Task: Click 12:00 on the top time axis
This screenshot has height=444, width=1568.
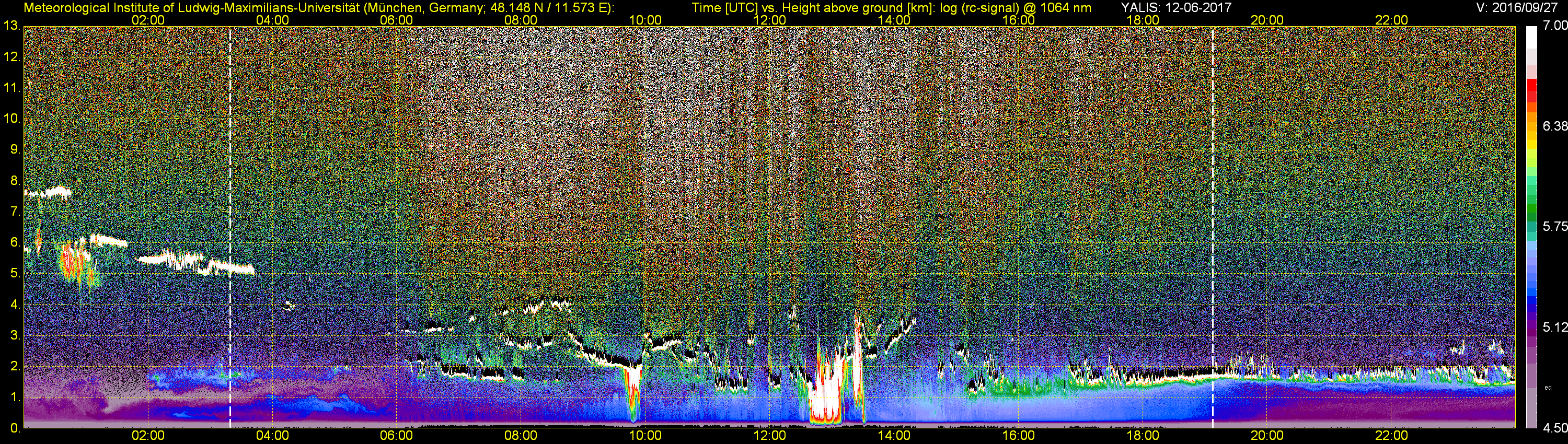Action: 769,20
